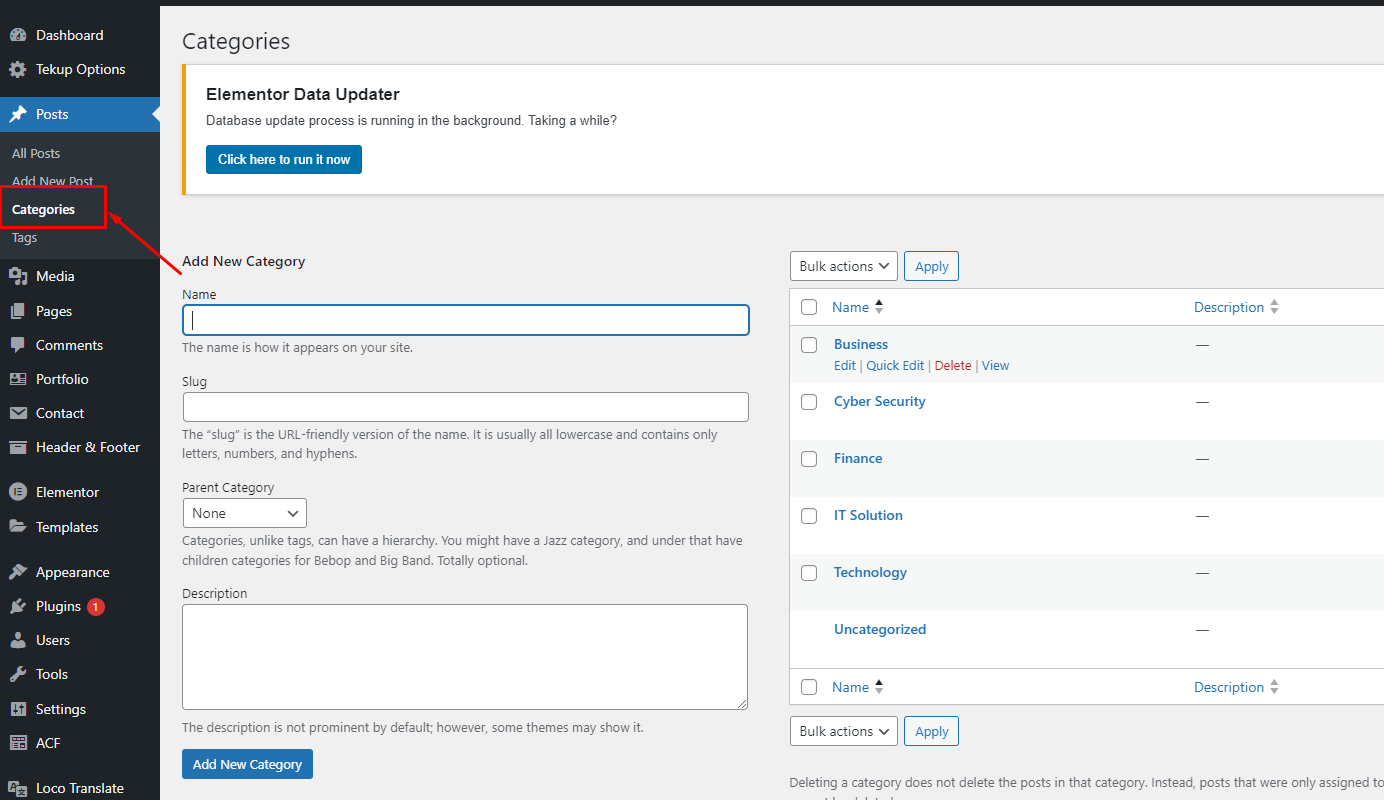
Task: Click the red Delete link under Business
Action: pyautogui.click(x=953, y=365)
